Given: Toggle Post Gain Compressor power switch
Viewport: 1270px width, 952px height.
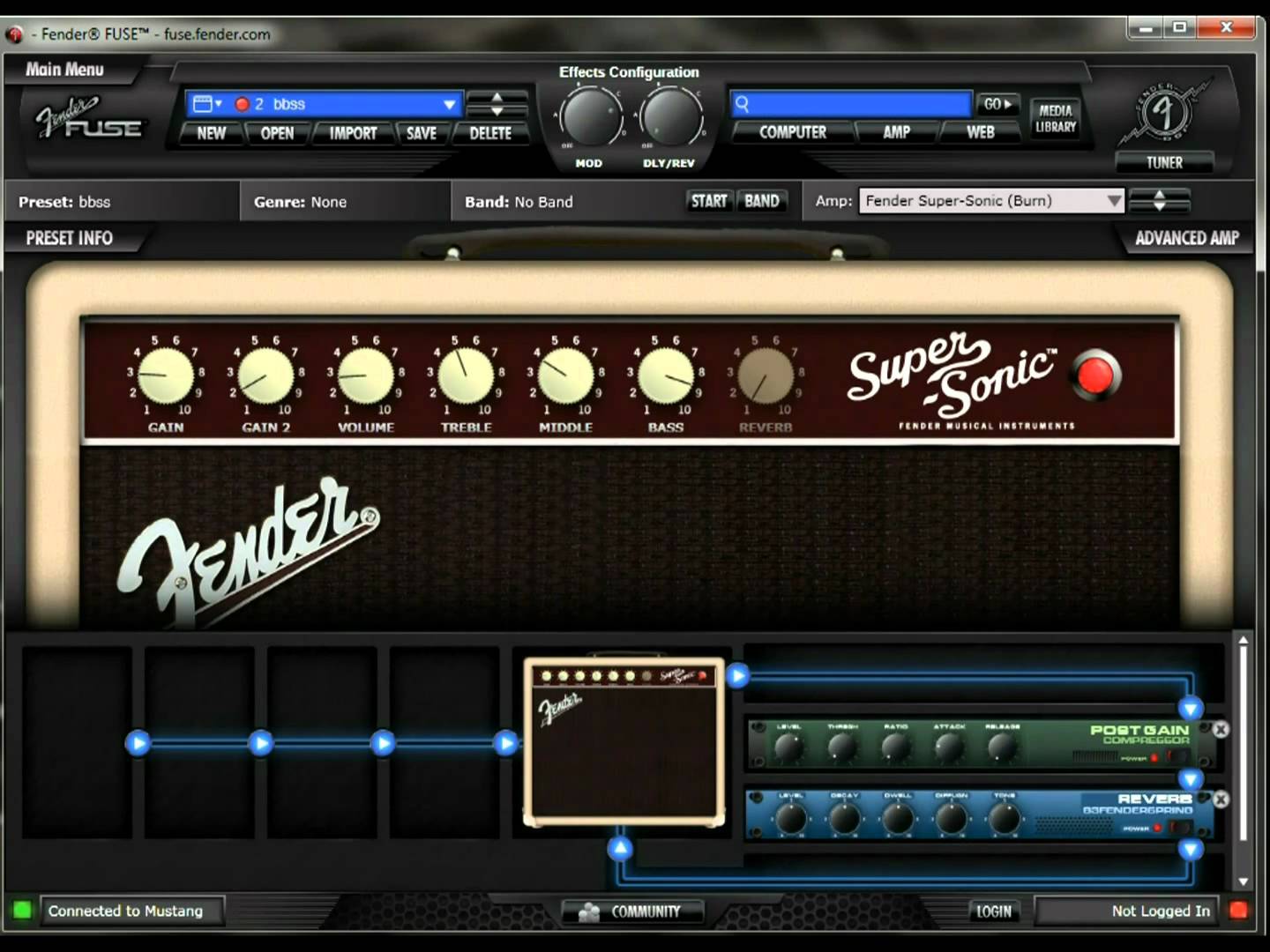Looking at the screenshot, I should coord(1177,757).
